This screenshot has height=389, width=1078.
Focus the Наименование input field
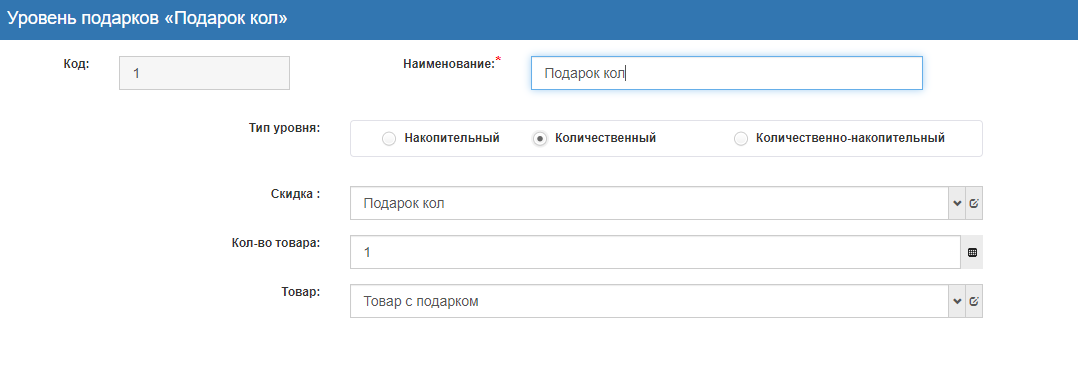(x=727, y=73)
